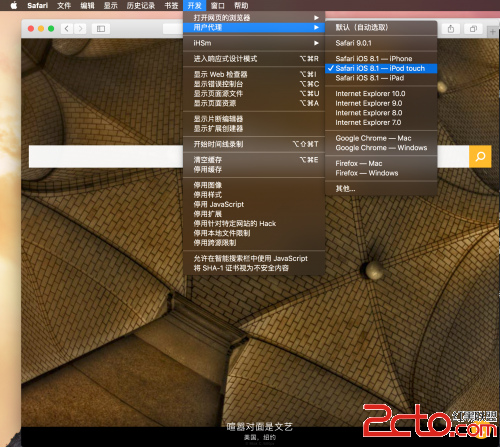Select 显示 Web 检查器

pos(254,74)
